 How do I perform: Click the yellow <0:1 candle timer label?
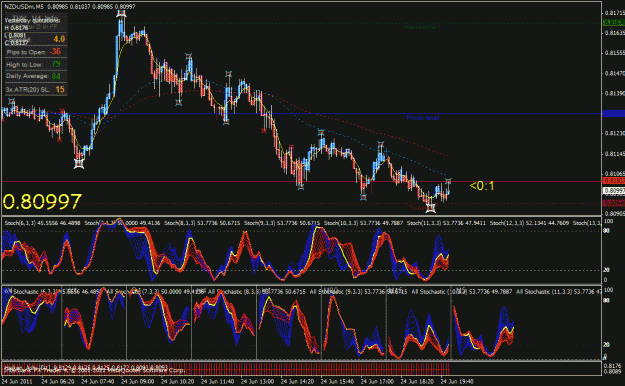(482, 186)
